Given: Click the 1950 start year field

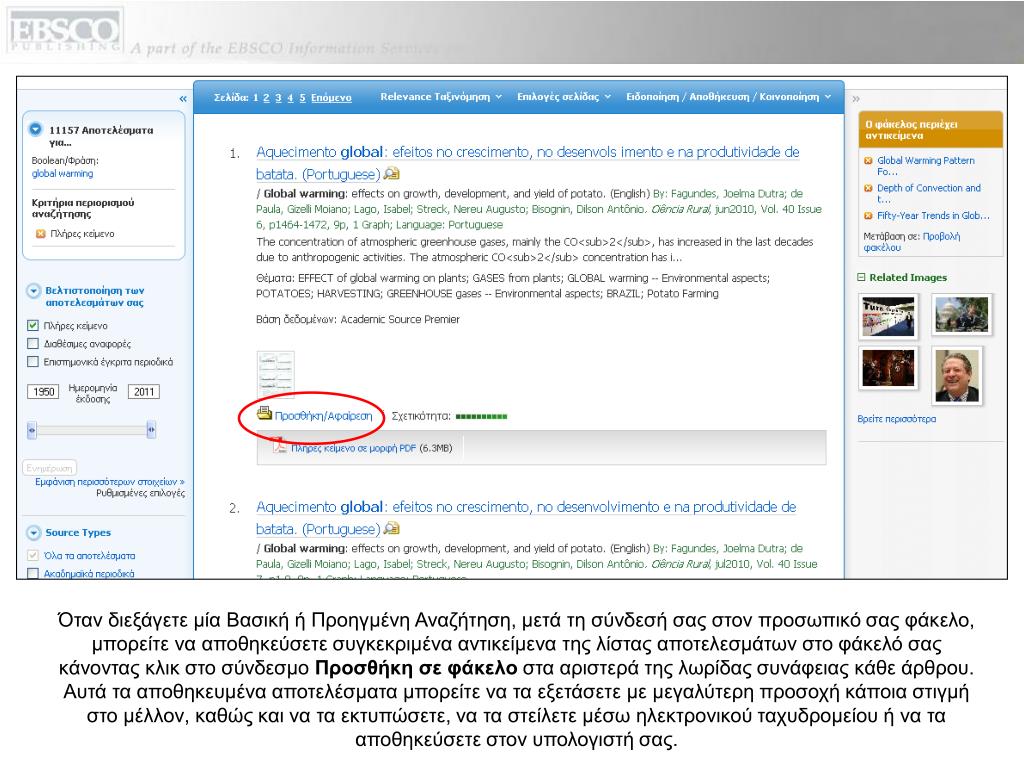Looking at the screenshot, I should pyautogui.click(x=43, y=392).
